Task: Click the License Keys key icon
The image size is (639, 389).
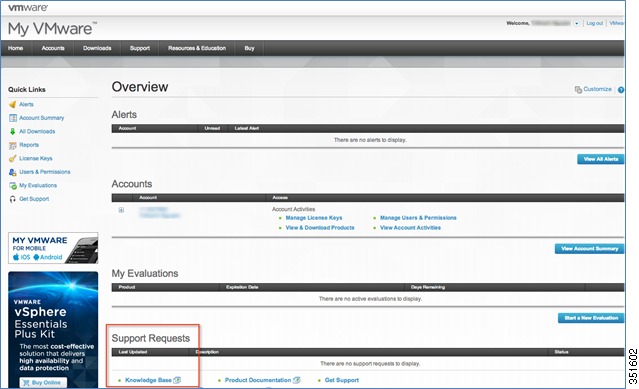Action: pyautogui.click(x=13, y=158)
